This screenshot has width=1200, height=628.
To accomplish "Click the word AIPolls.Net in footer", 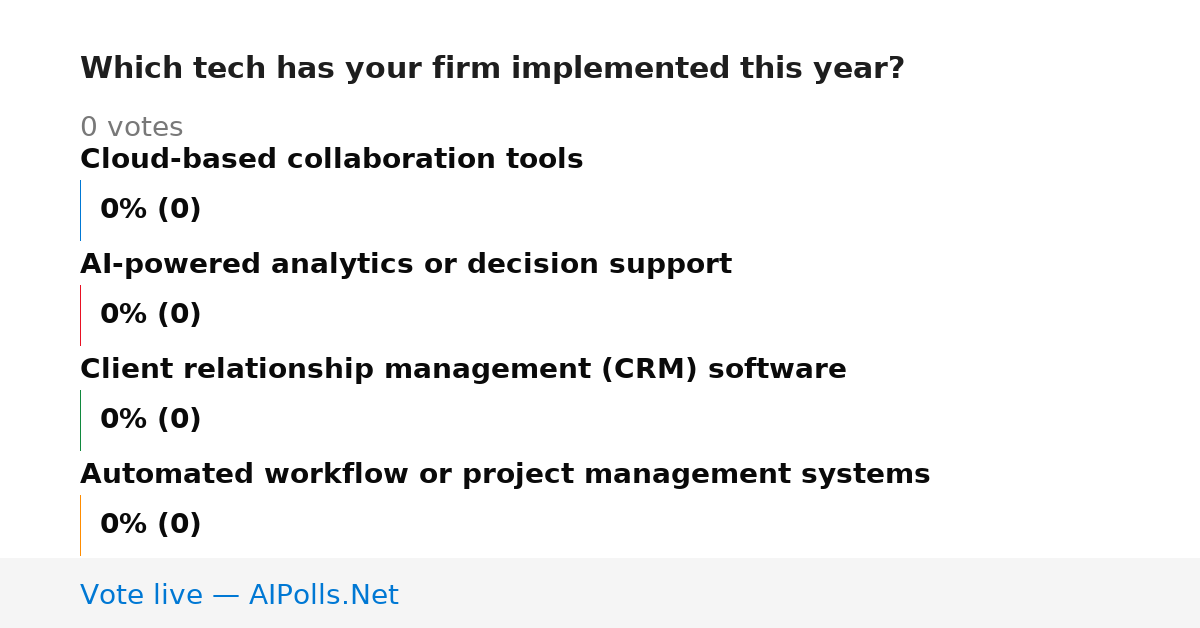I will pos(323,596).
